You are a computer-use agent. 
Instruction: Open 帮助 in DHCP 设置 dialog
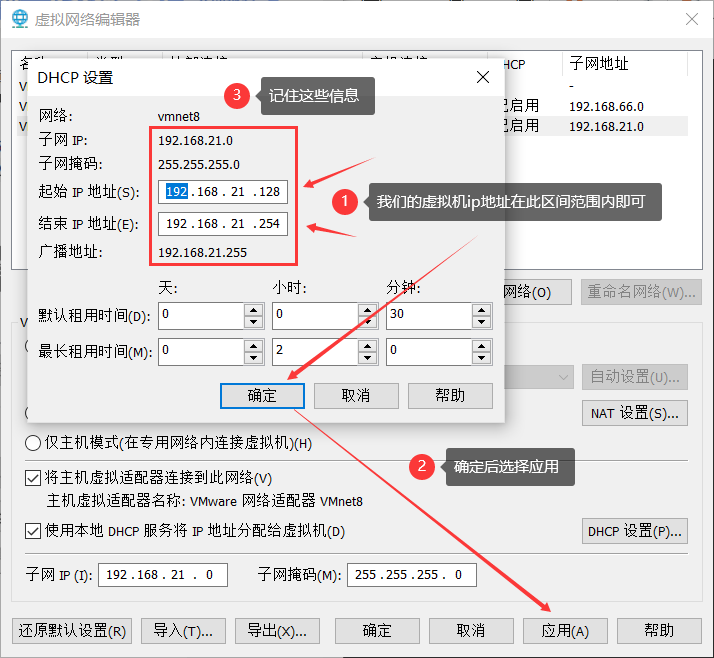pyautogui.click(x=450, y=396)
